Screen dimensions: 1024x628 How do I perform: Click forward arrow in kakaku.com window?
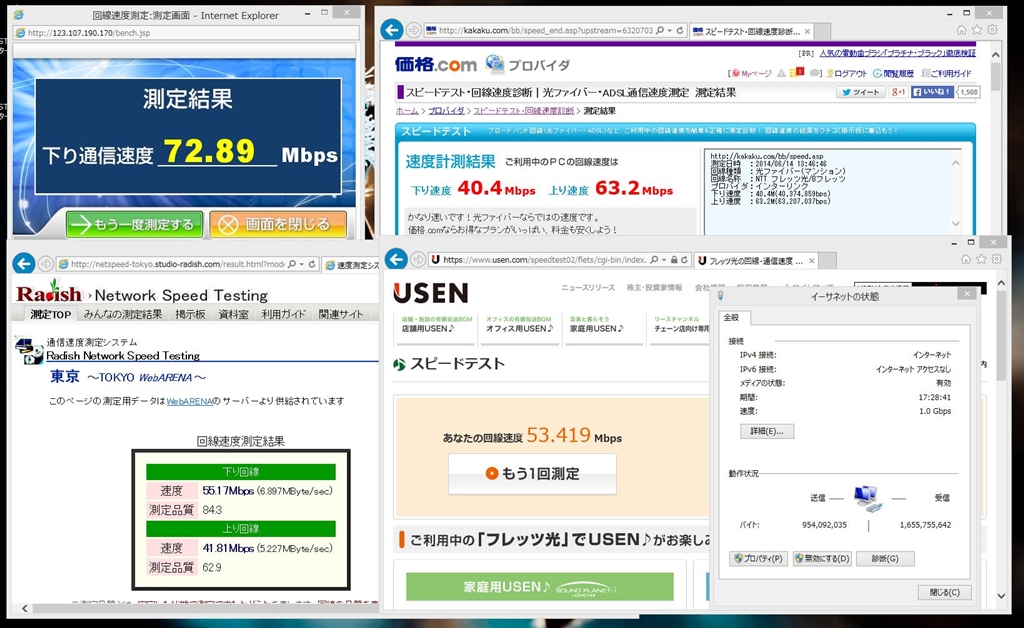[x=413, y=31]
